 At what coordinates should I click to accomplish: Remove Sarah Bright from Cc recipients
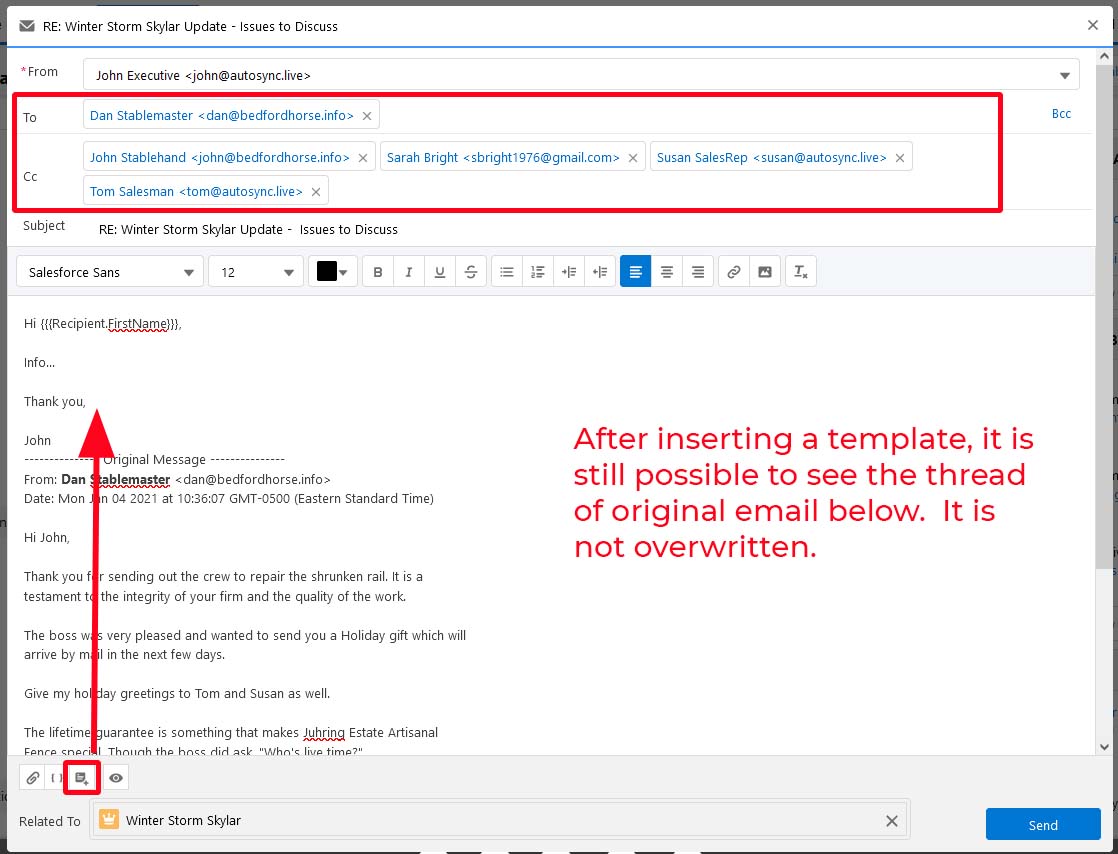coord(633,158)
